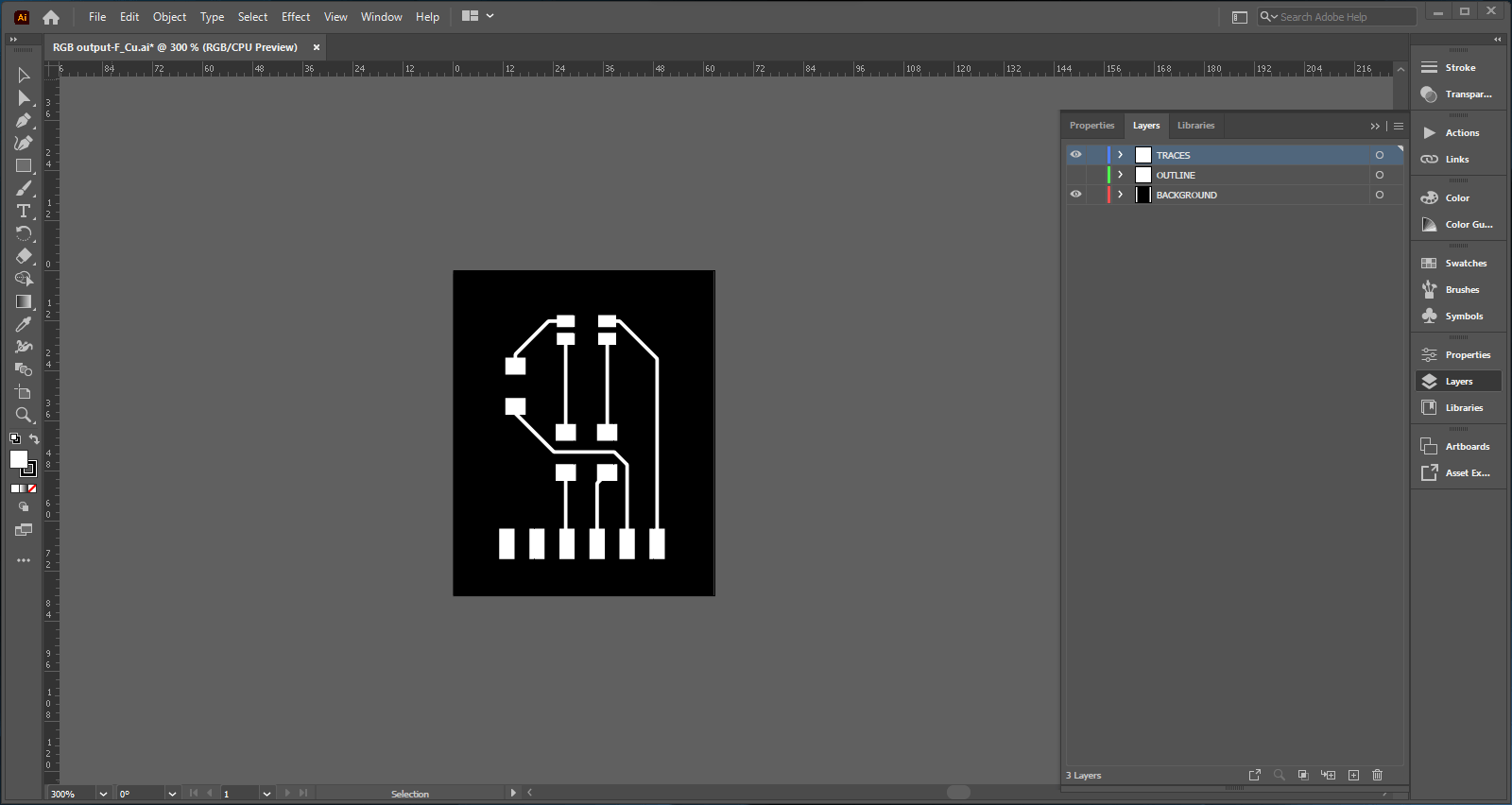Viewport: 1512px width, 805px height.
Task: Open the Object menu
Action: tap(170, 17)
